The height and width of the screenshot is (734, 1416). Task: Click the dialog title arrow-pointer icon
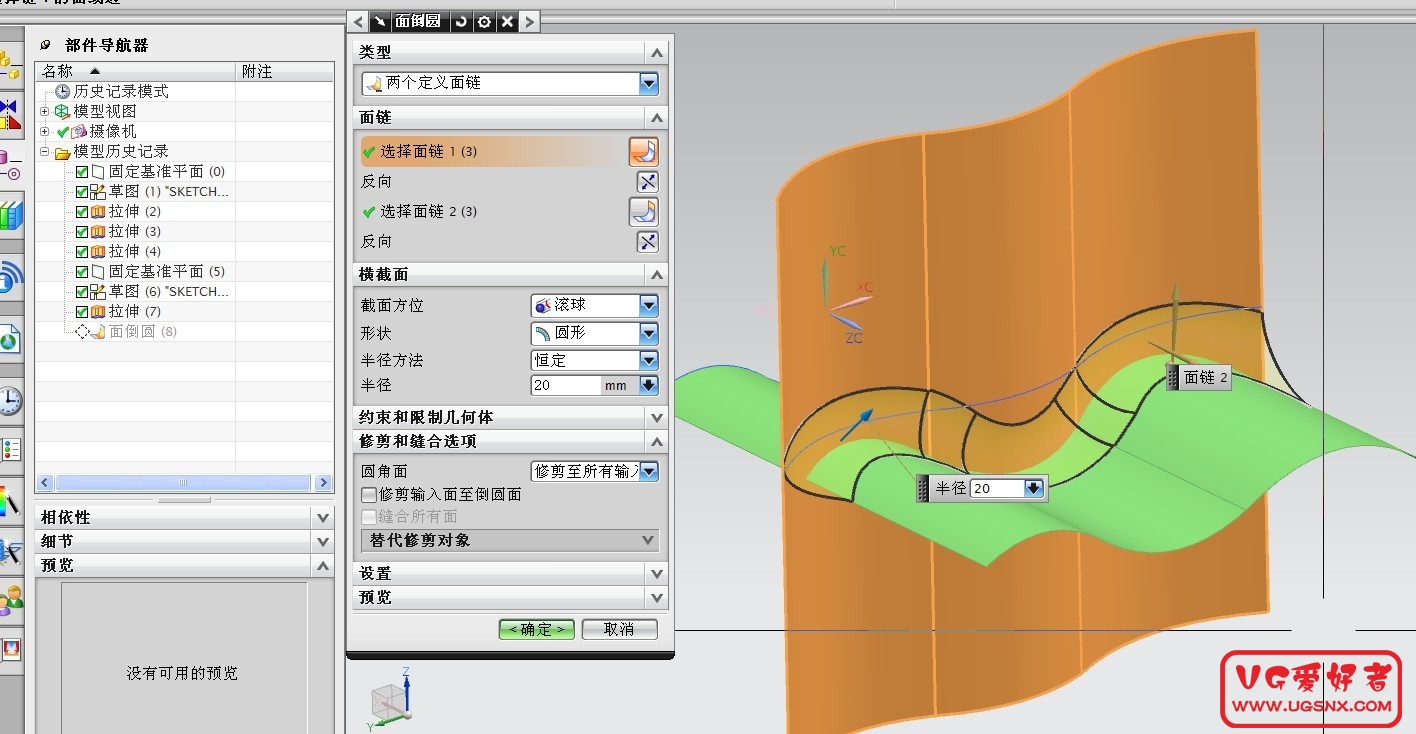380,21
